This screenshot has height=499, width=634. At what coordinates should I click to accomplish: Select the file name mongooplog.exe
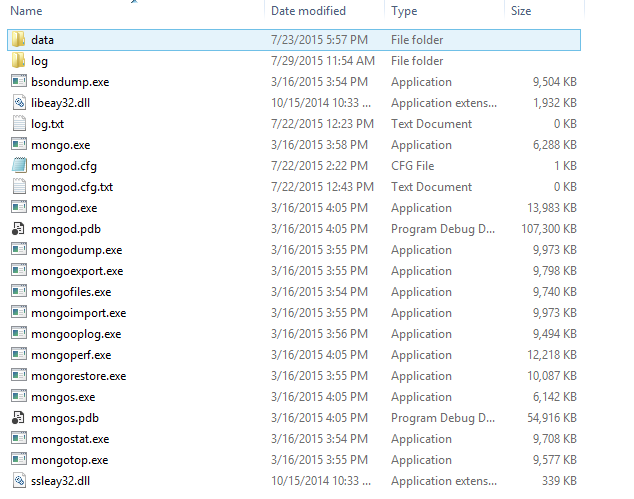[76, 334]
